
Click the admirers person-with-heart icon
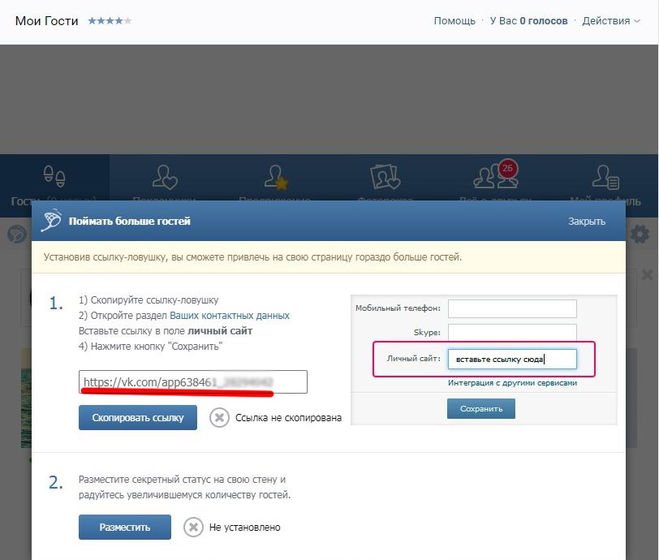point(165,178)
